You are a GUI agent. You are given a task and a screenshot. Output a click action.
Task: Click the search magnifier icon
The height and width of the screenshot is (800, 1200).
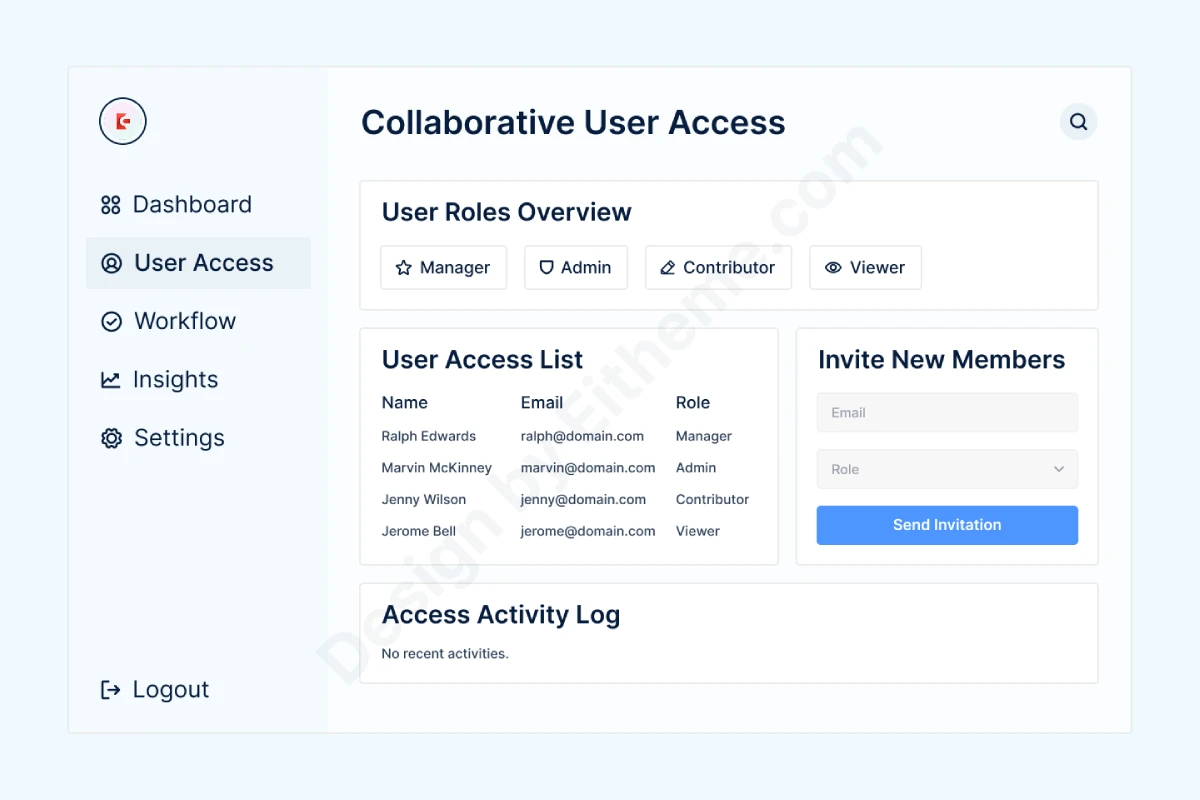(1078, 122)
